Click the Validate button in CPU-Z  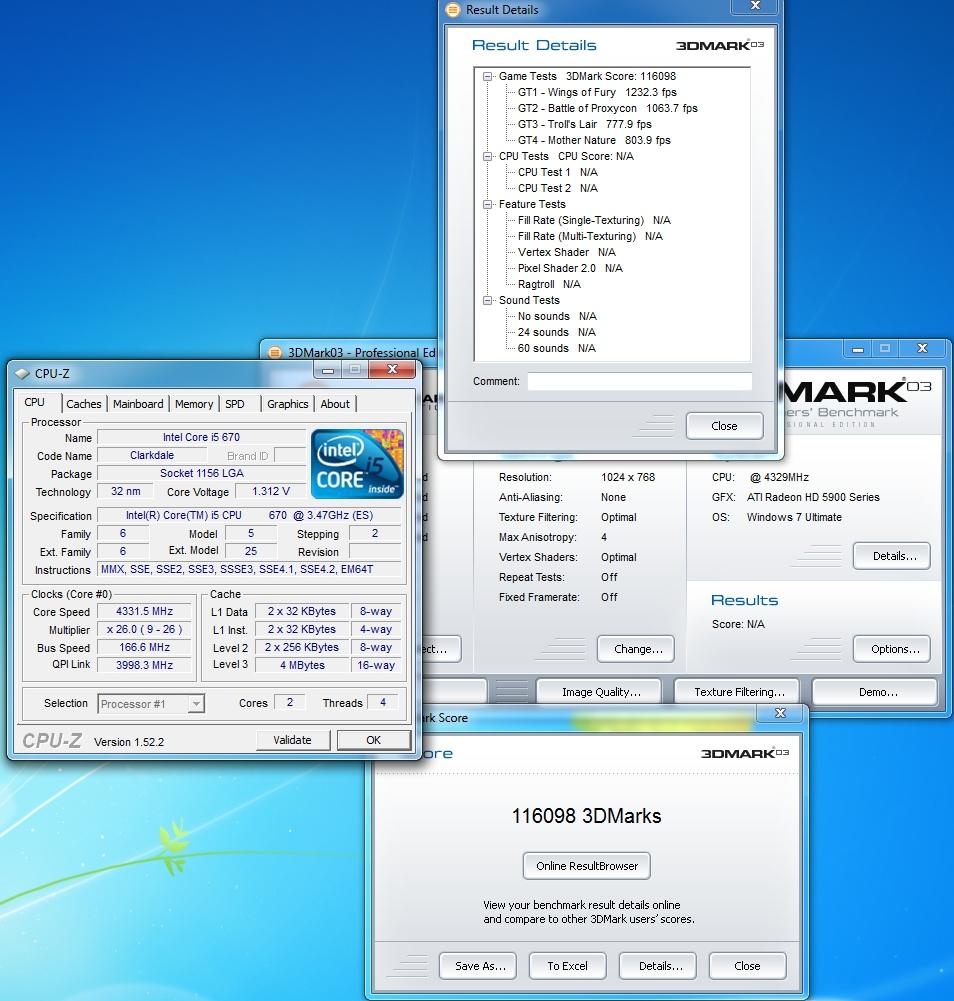[x=292, y=740]
